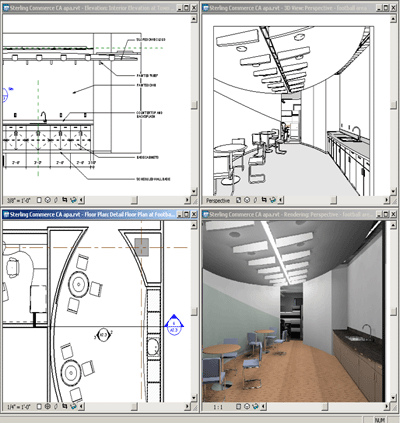This screenshot has height=423, width=400.
Task: Open detail level icon in Floor Plan view
Action: pos(39,406)
